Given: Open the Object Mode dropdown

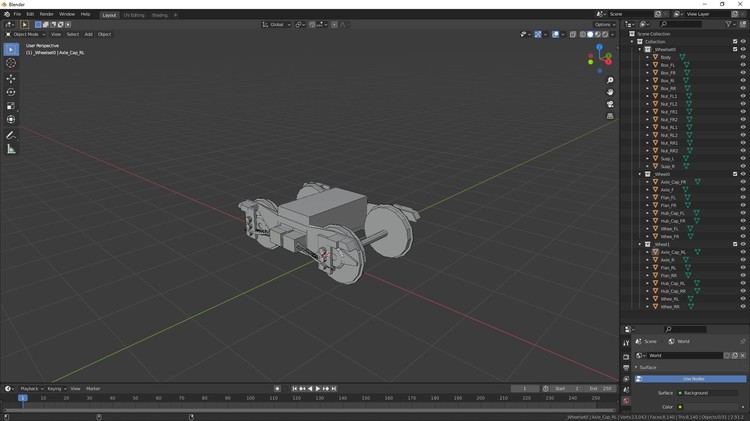Looking at the screenshot, I should point(26,34).
